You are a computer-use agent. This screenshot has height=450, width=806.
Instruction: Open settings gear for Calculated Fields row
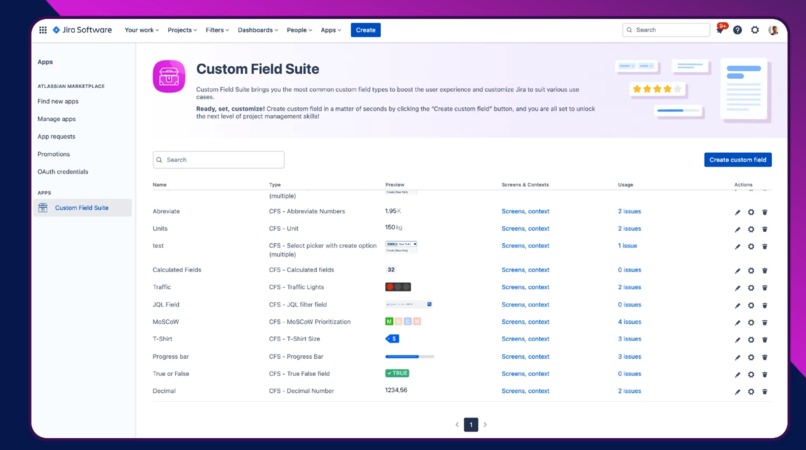(751, 271)
